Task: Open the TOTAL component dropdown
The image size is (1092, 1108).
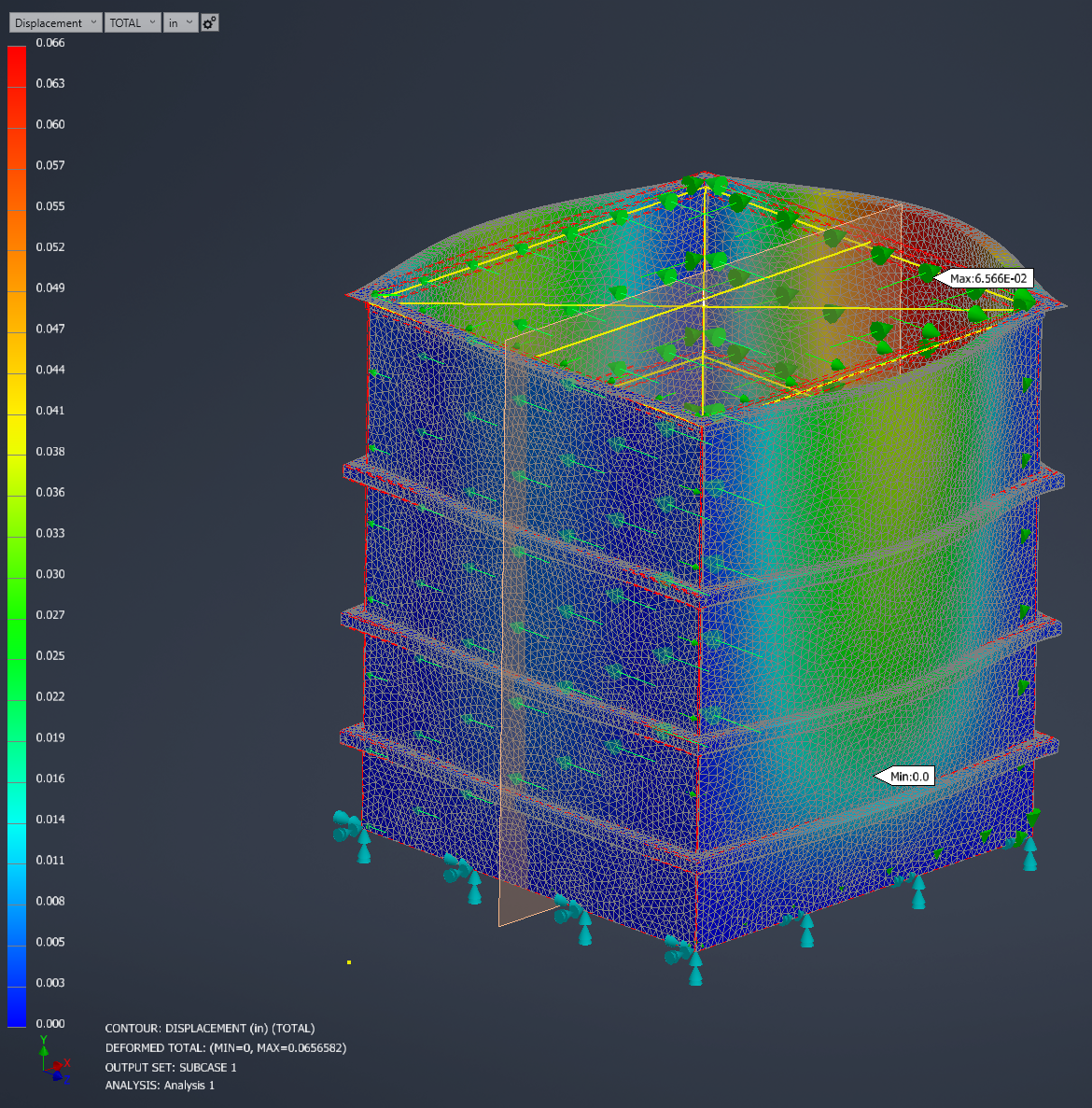Action: coord(132,21)
